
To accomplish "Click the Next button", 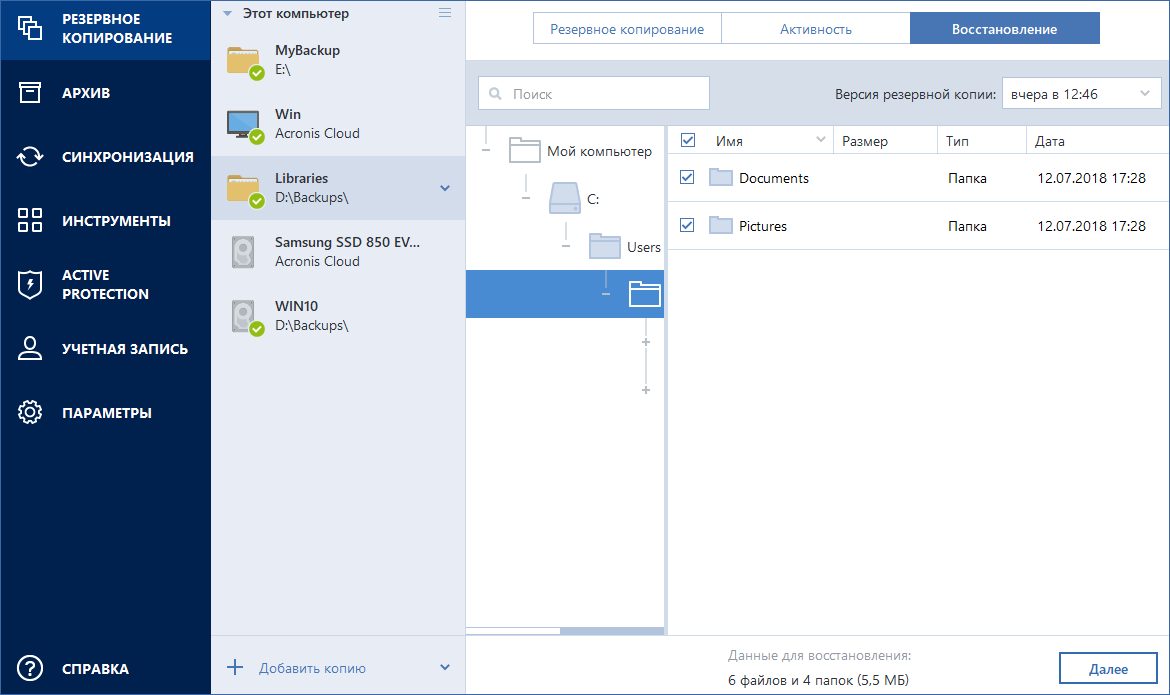I will click(1107, 669).
